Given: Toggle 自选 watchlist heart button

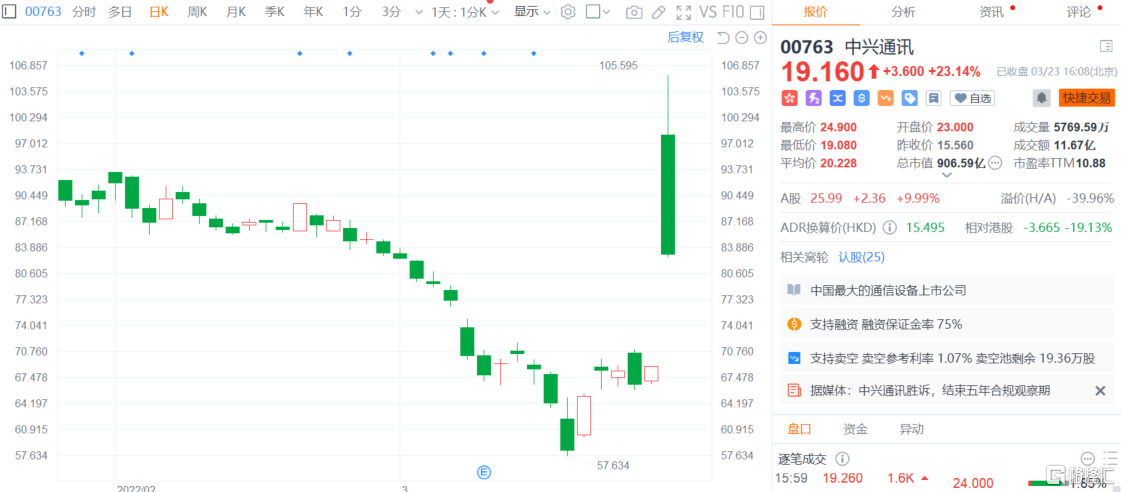Looking at the screenshot, I should [972, 98].
